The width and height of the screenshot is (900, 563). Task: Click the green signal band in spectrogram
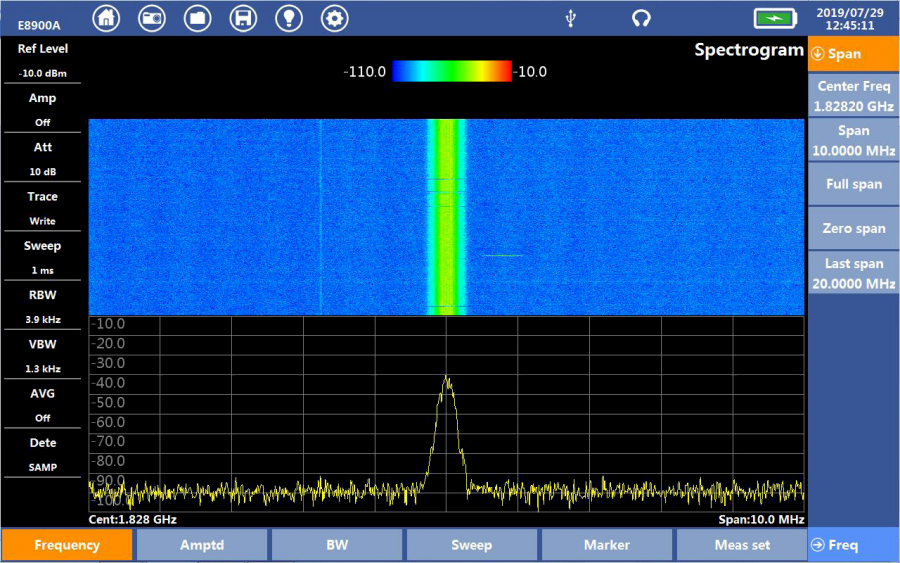coord(446,216)
